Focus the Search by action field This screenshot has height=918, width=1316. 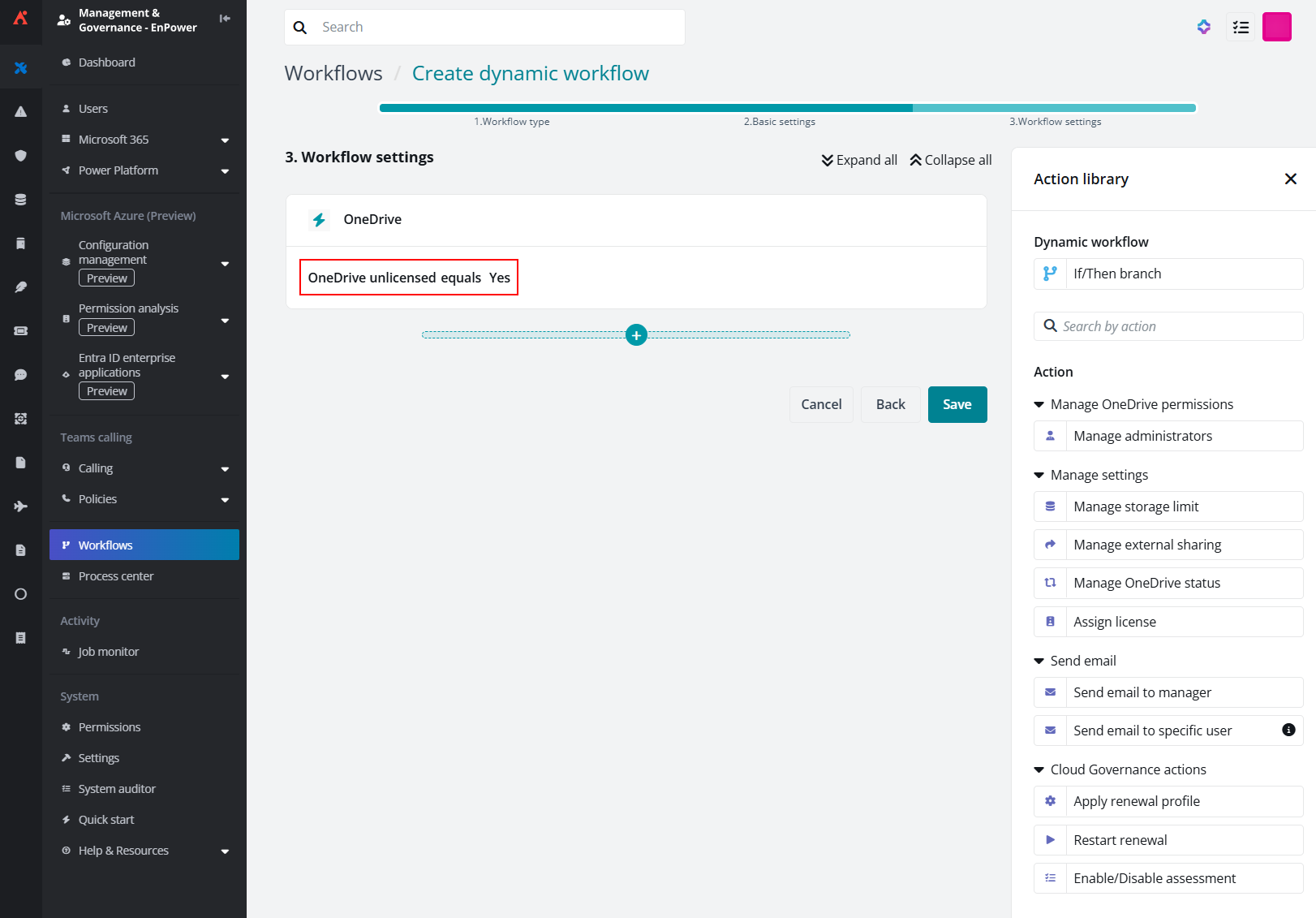point(1176,326)
